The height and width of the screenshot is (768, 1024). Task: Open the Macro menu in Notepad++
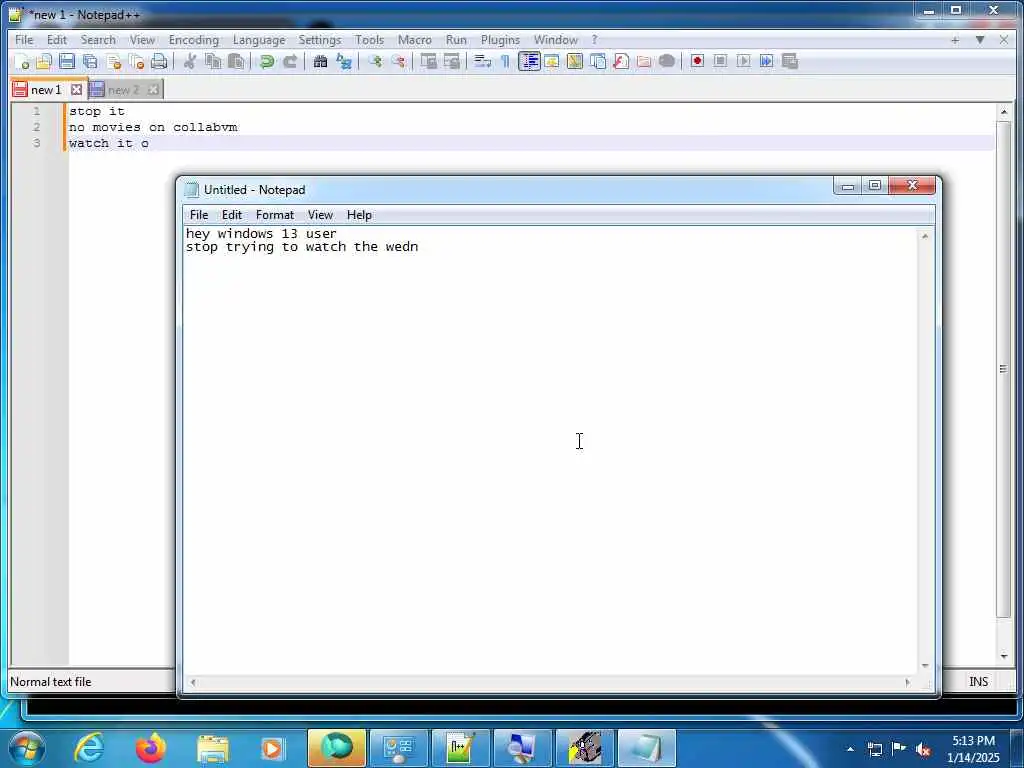415,40
